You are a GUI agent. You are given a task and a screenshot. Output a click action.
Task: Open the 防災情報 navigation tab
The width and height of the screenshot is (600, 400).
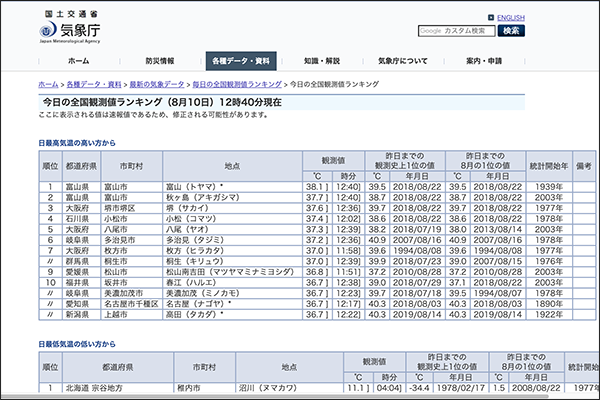[x=158, y=61]
